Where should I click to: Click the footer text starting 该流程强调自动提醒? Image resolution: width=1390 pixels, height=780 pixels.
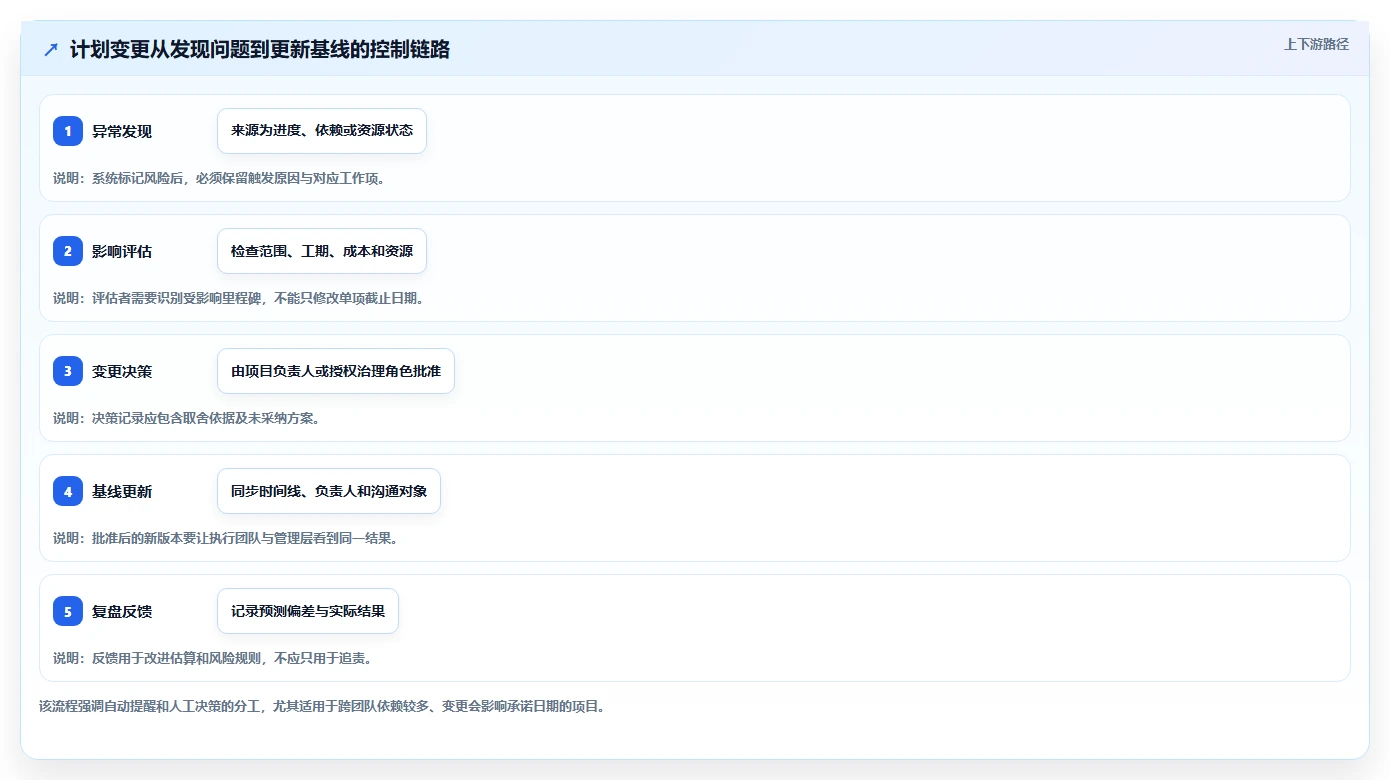pyautogui.click(x=322, y=706)
